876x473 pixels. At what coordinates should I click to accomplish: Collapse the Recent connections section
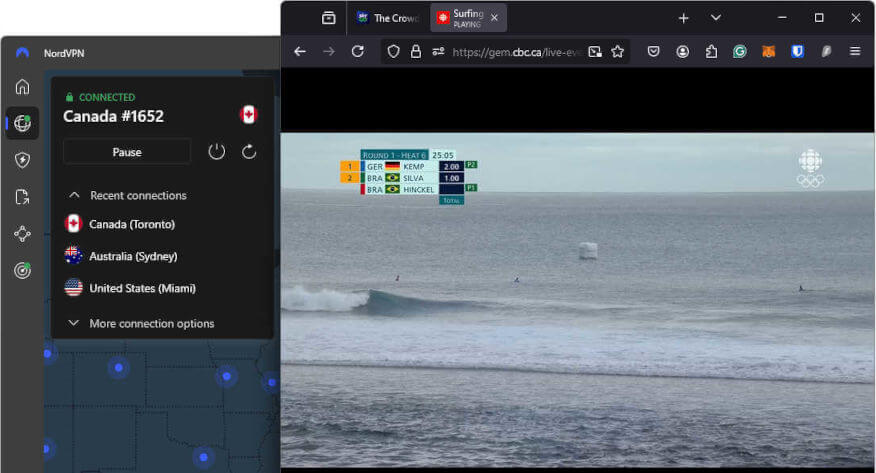tap(127, 195)
